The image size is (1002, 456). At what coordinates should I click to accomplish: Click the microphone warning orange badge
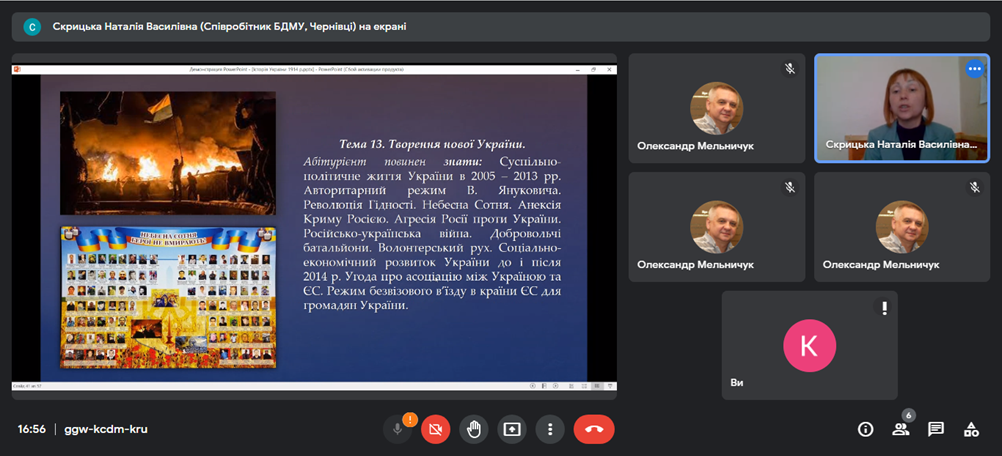(x=410, y=420)
